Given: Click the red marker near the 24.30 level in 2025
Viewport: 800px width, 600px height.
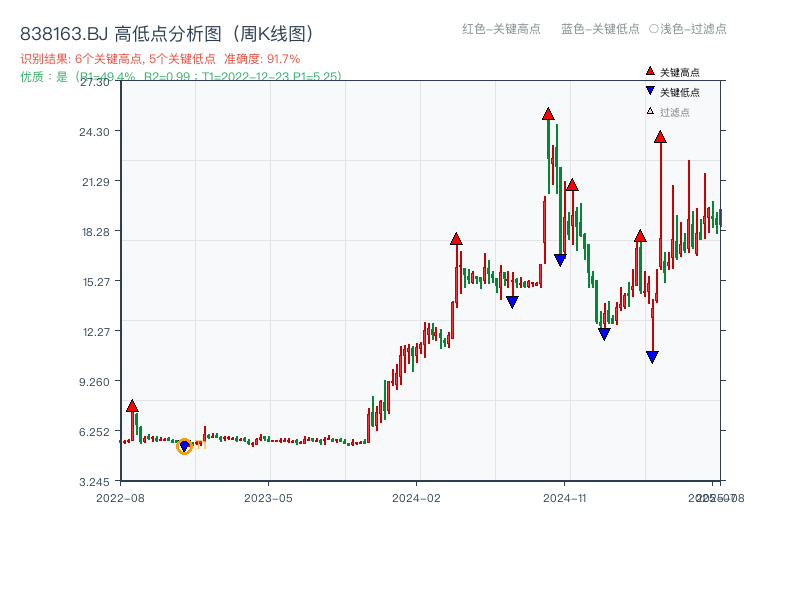Looking at the screenshot, I should click(661, 139).
